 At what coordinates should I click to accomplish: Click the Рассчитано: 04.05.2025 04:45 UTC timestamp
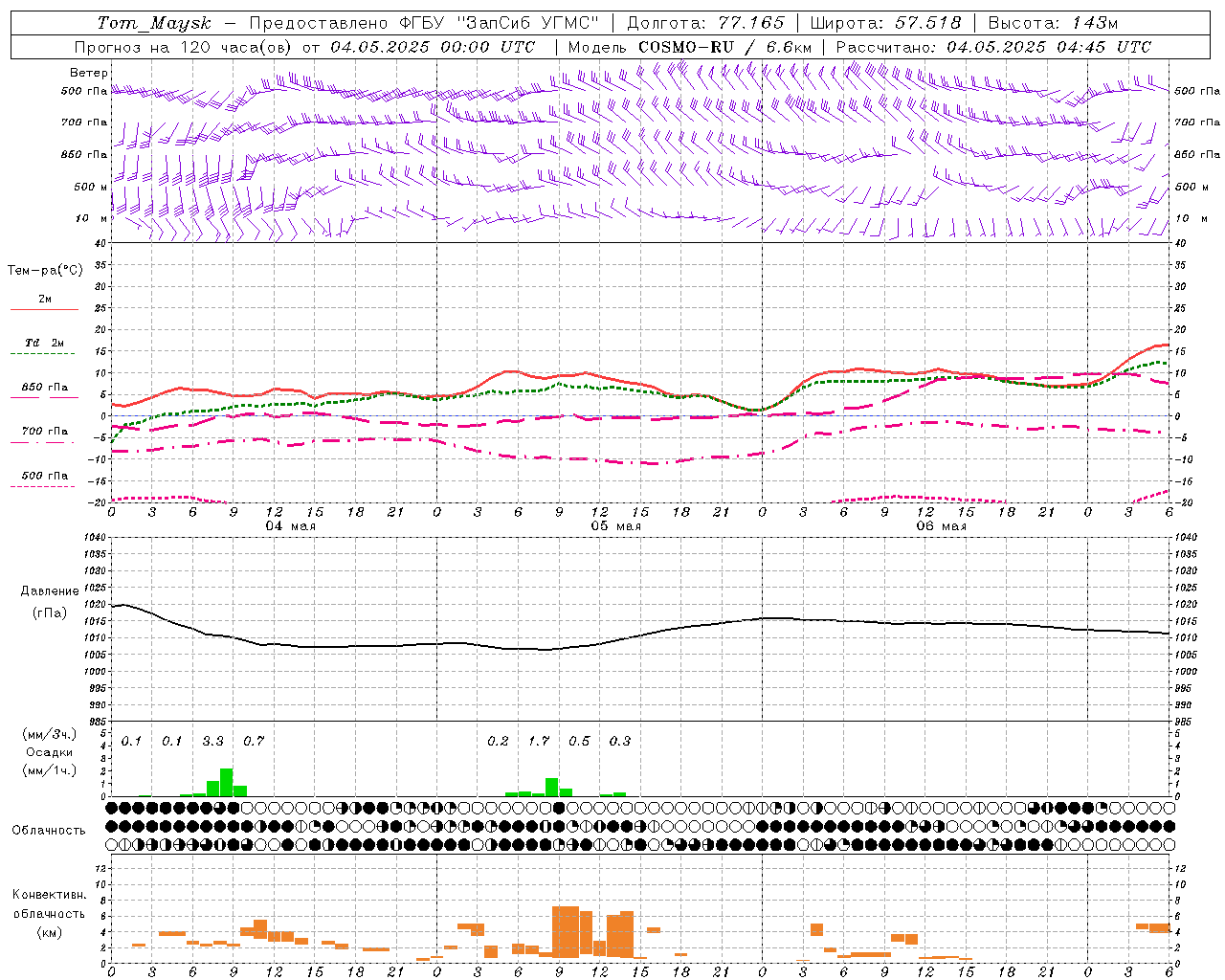tap(993, 47)
